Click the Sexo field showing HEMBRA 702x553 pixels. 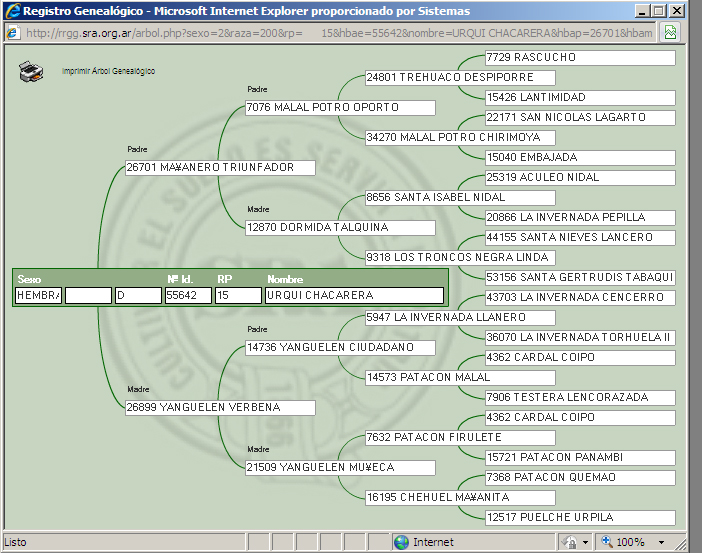(x=38, y=296)
